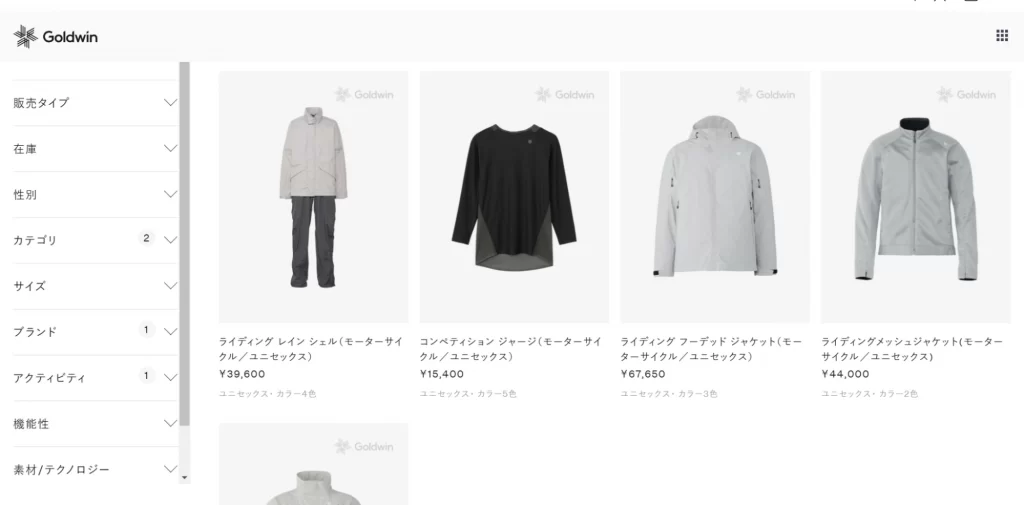Viewport: 1024px width, 505px height.
Task: Open the 素材/テクノロジー filter
Action: 95,469
